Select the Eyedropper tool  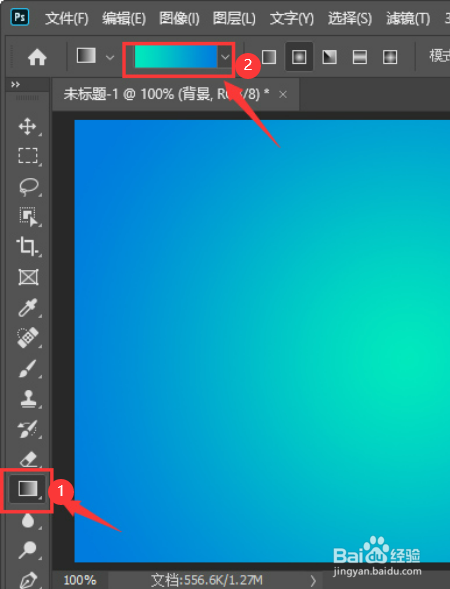28,307
